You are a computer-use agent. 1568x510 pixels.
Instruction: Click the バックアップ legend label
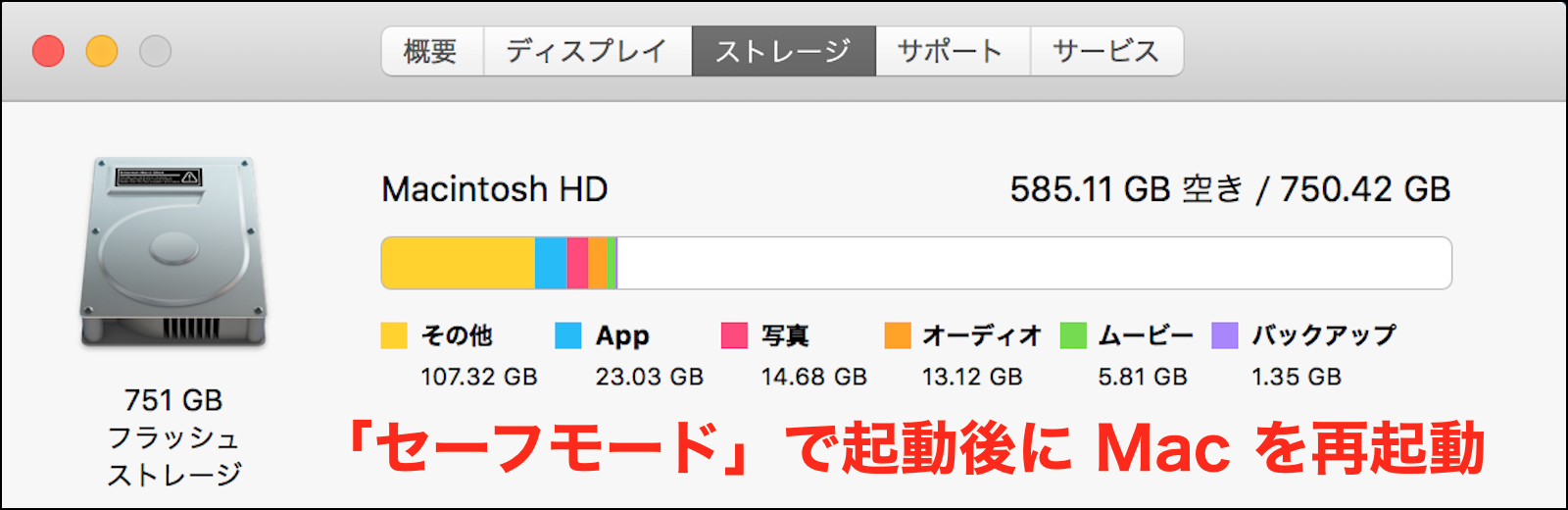tap(1324, 335)
